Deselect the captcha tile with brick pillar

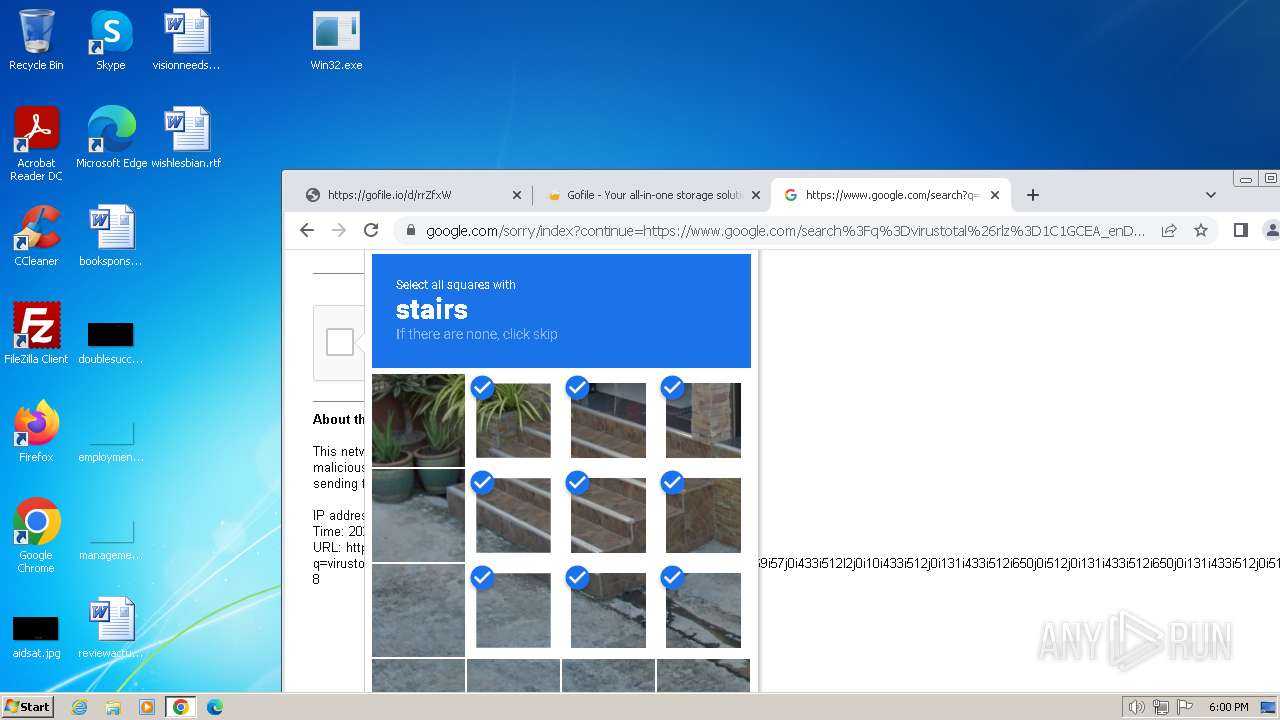[703, 420]
